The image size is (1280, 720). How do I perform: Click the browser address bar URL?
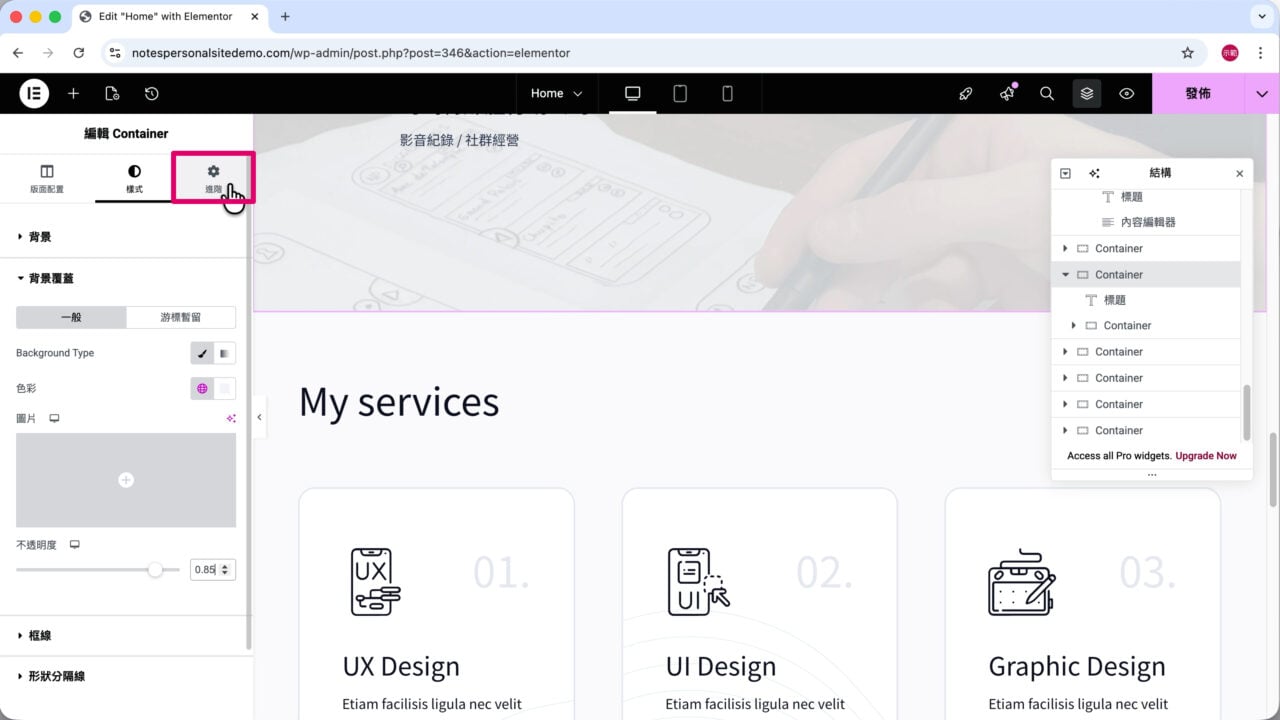click(x=351, y=52)
